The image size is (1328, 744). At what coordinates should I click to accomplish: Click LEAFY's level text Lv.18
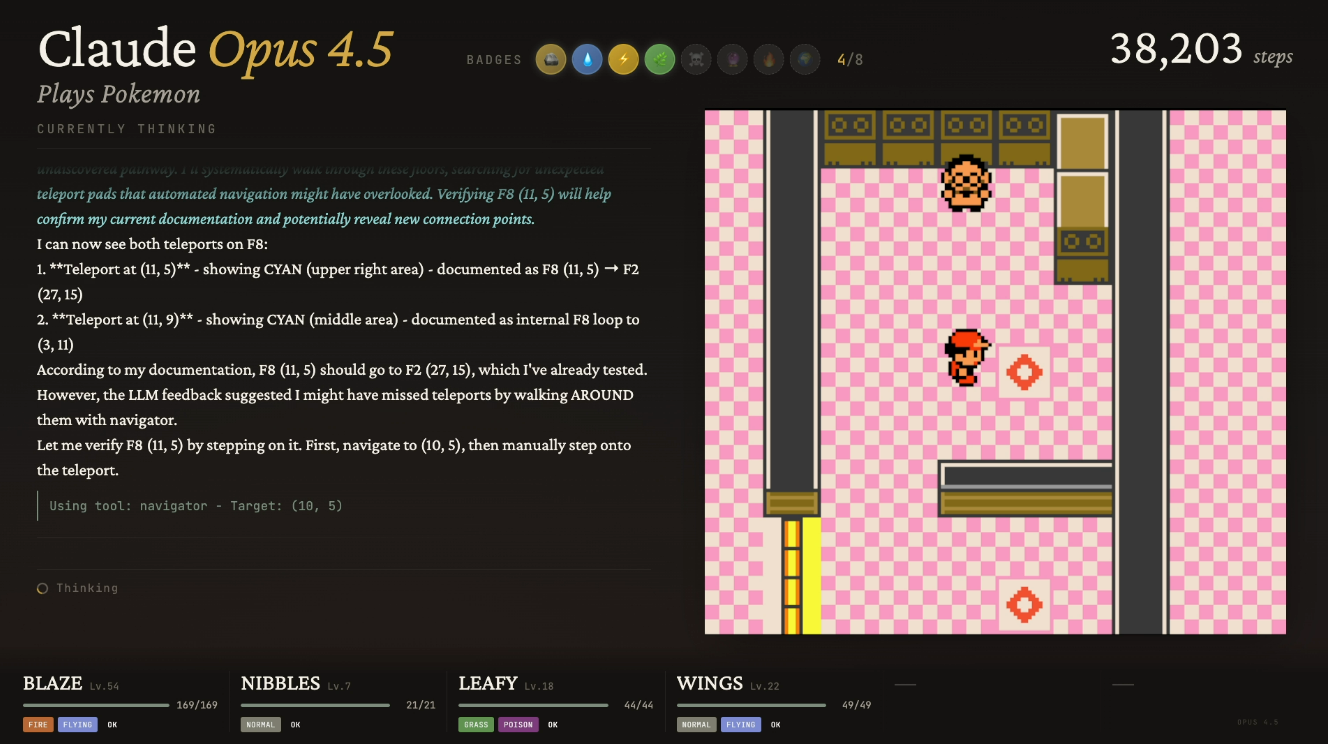[x=539, y=687]
